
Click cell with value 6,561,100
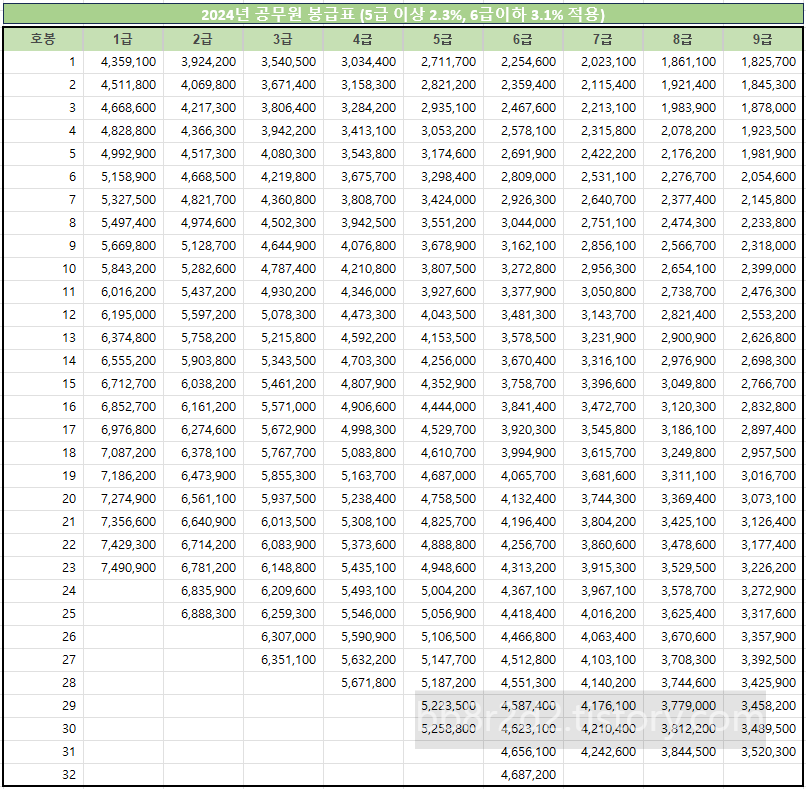pos(203,499)
